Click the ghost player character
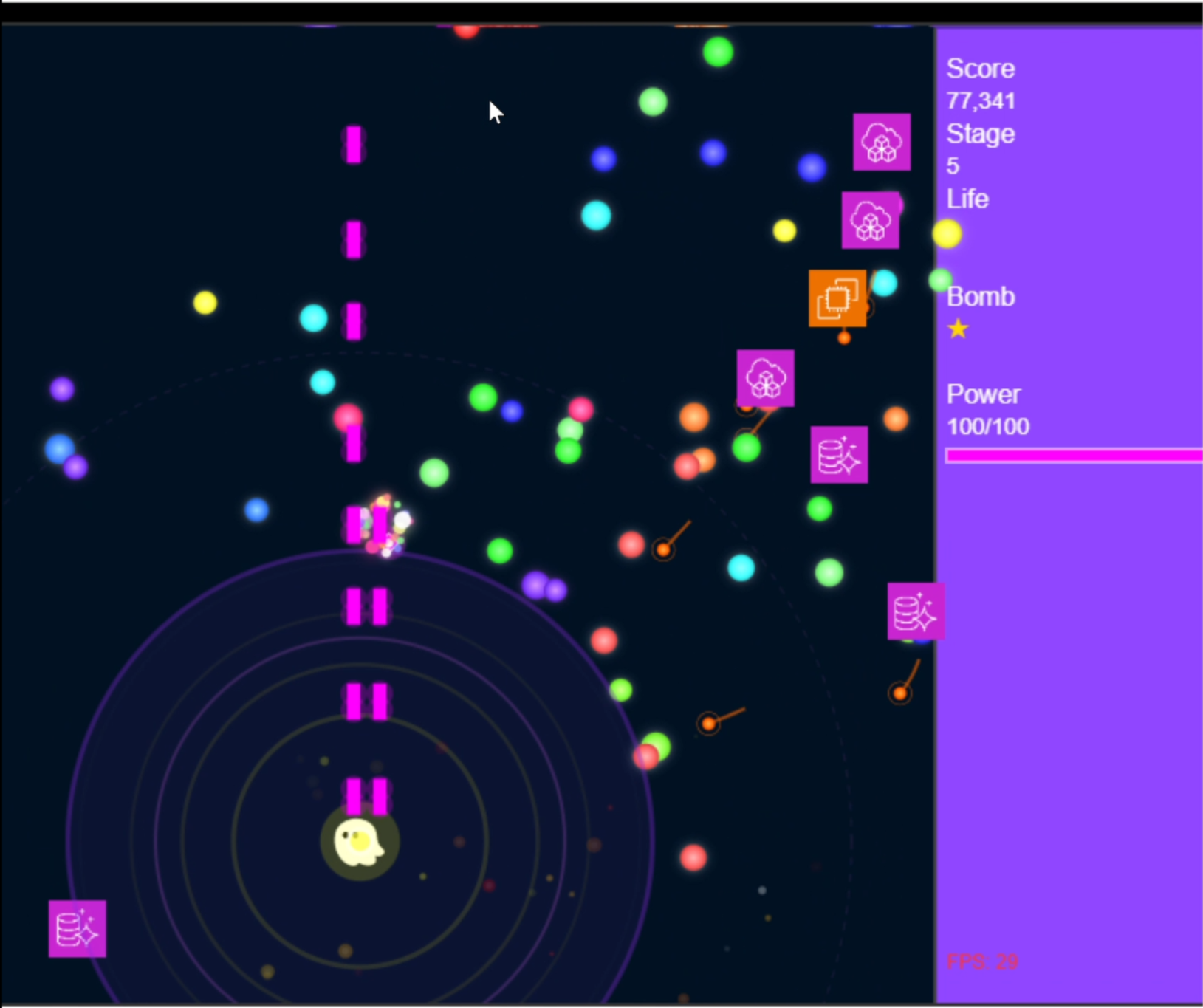Image resolution: width=1203 pixels, height=1008 pixels. click(359, 842)
